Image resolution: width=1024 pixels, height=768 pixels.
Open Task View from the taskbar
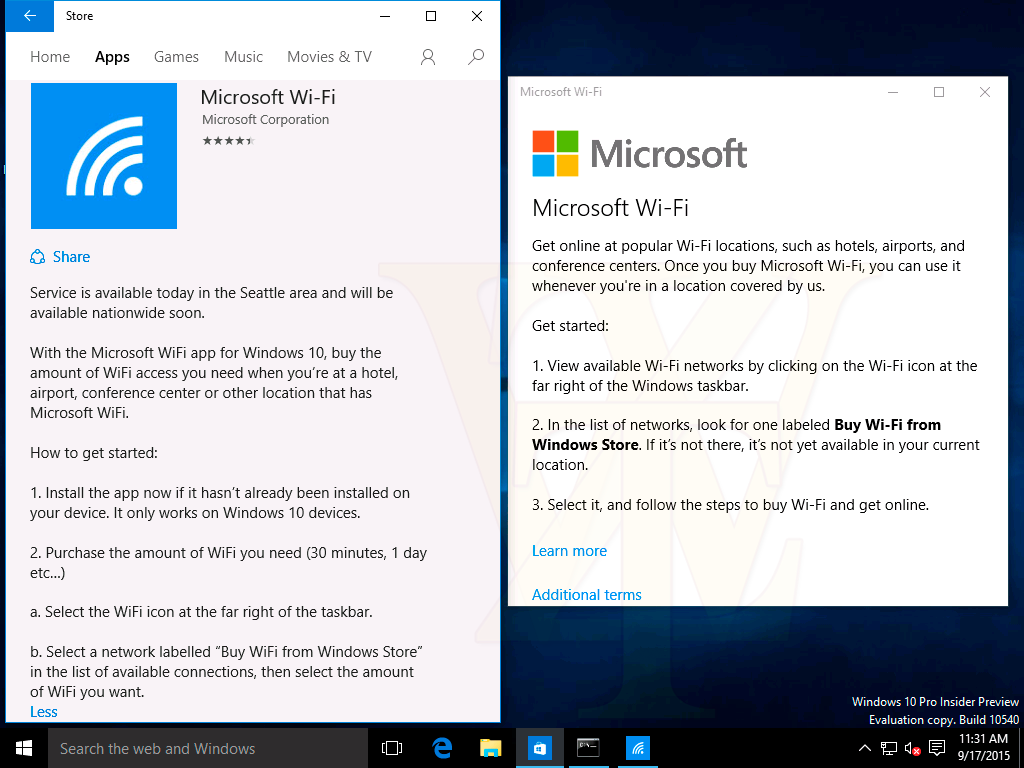coord(392,748)
